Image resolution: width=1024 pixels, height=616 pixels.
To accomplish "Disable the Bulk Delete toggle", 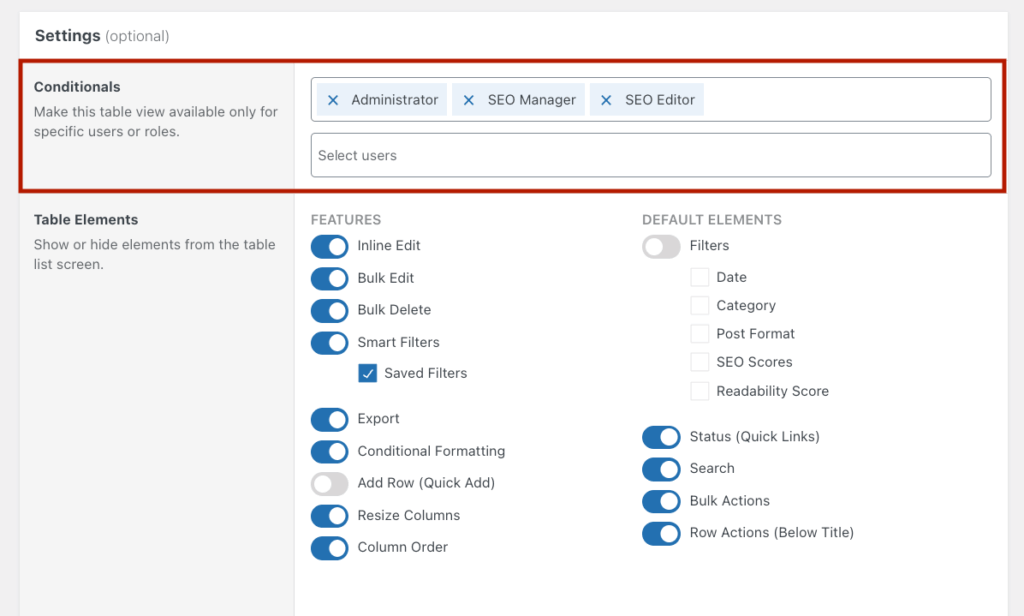I will click(329, 310).
